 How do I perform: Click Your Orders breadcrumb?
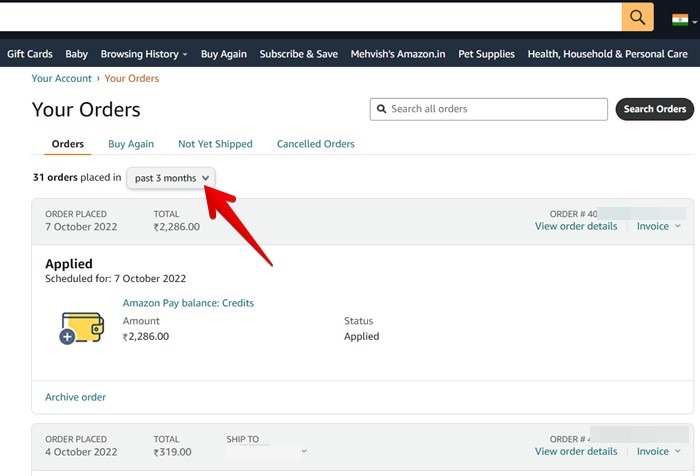pyautogui.click(x=132, y=79)
